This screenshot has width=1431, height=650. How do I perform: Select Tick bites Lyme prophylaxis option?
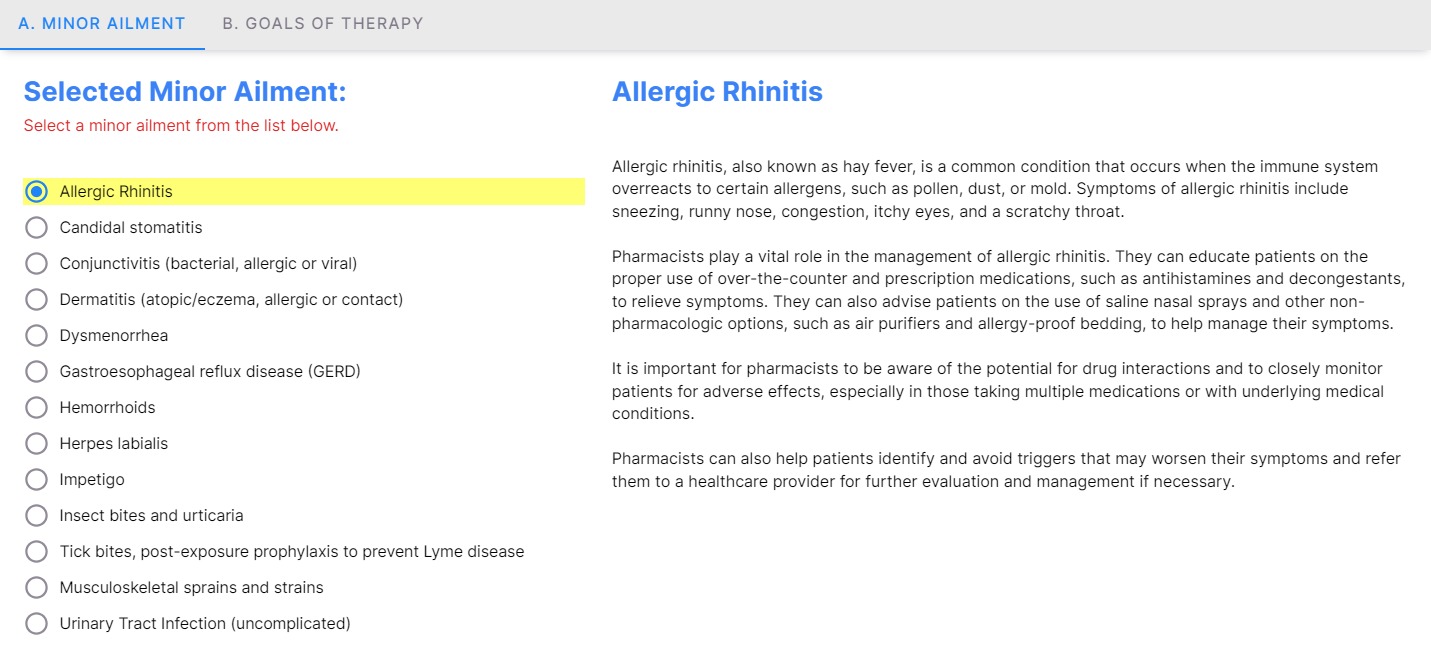click(x=37, y=551)
